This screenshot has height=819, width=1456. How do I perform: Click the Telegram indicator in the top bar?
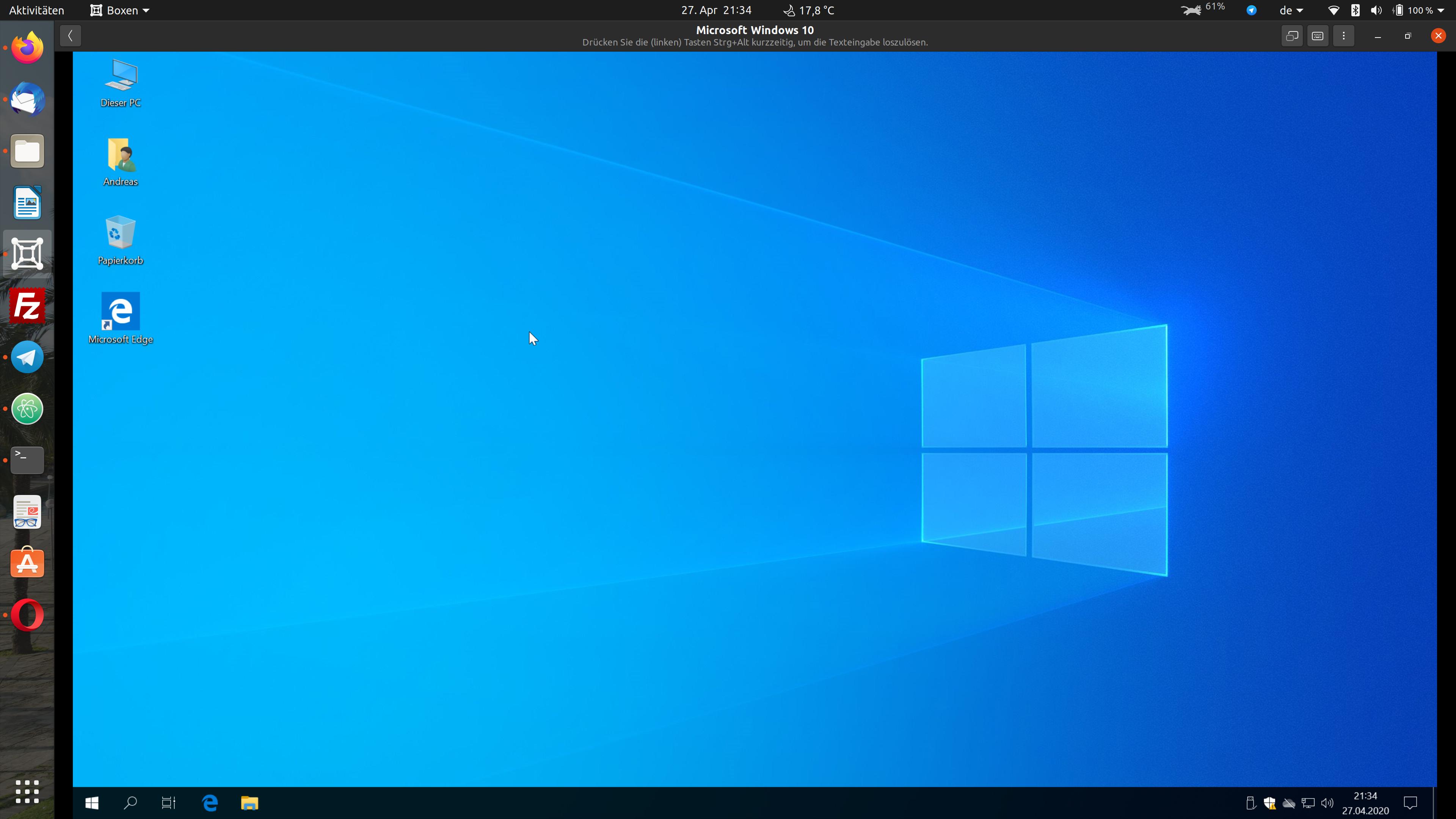[x=1251, y=10]
